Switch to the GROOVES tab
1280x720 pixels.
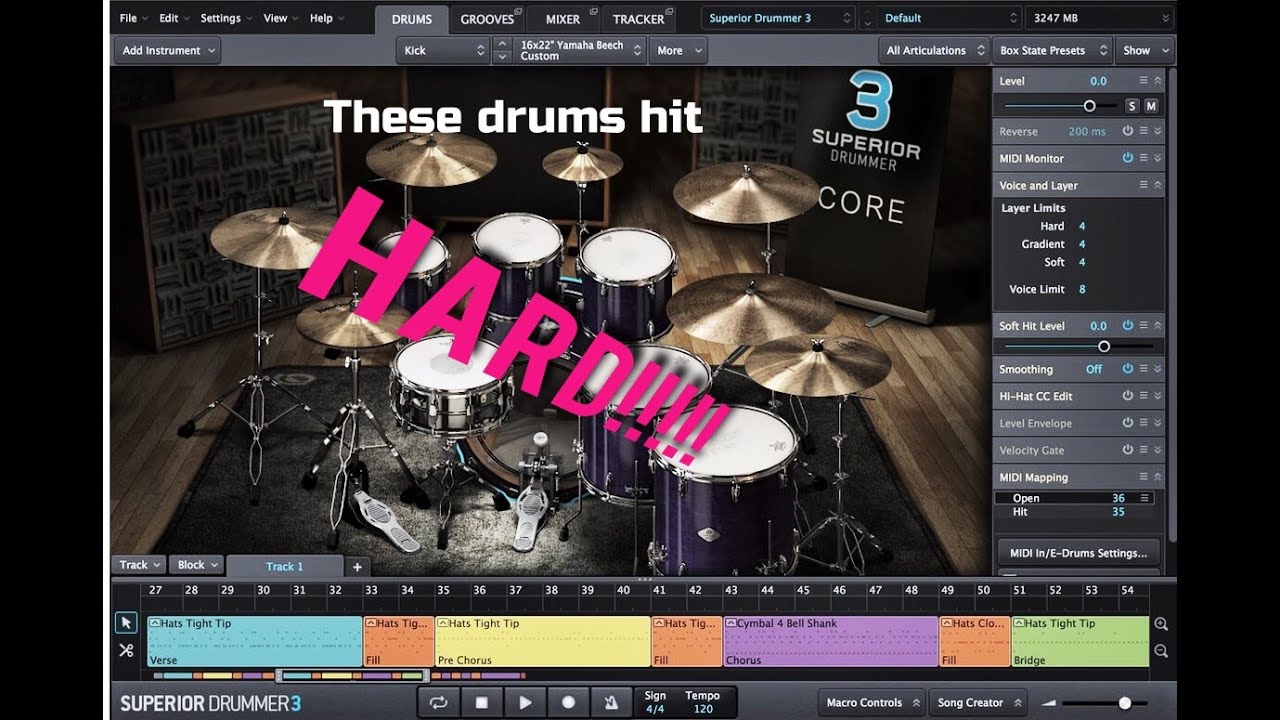[x=487, y=19]
